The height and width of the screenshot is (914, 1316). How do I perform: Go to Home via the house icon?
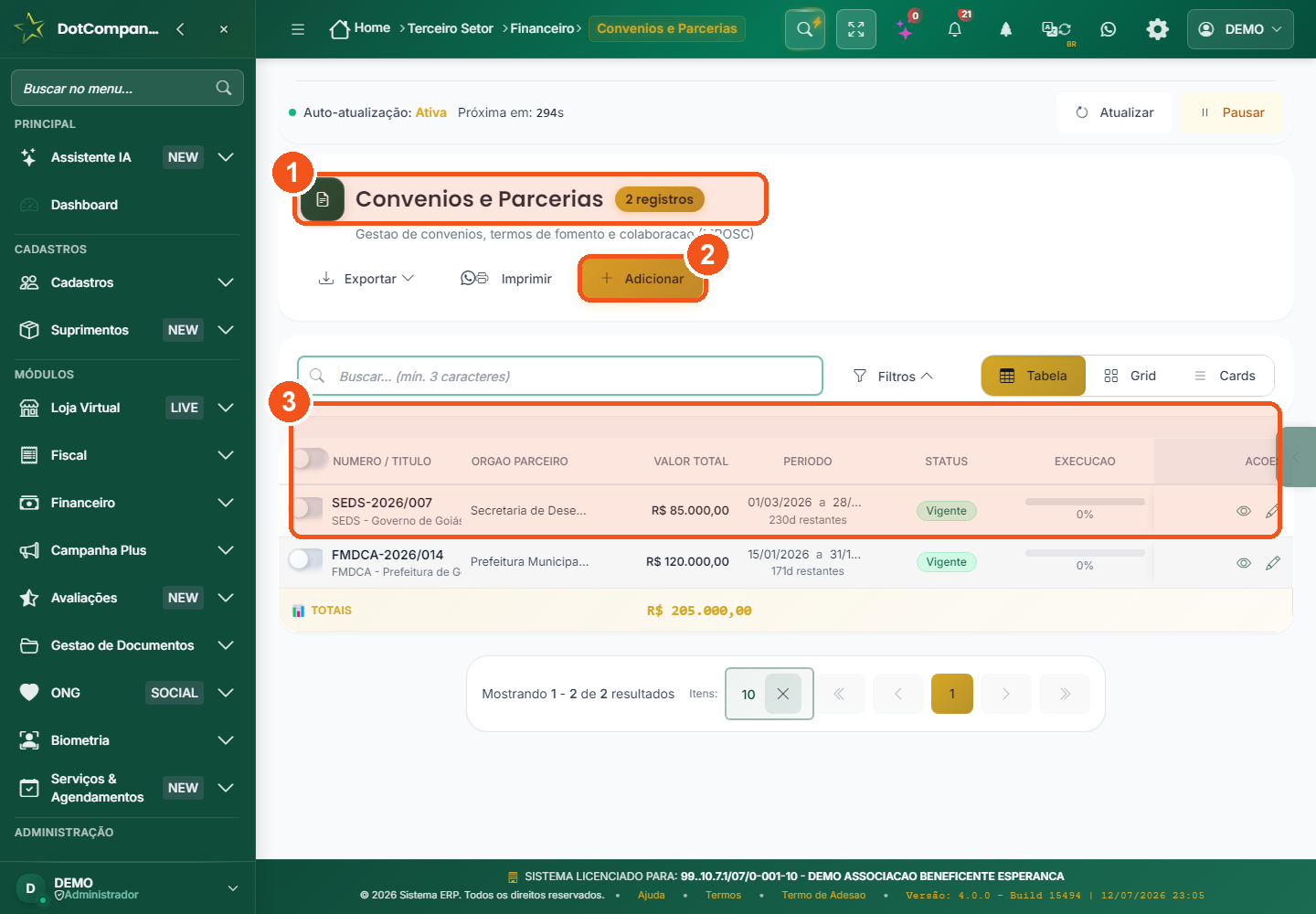click(340, 29)
